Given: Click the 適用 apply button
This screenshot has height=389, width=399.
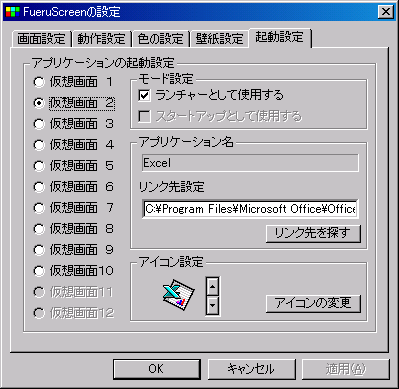Looking at the screenshot, I should [x=346, y=369].
